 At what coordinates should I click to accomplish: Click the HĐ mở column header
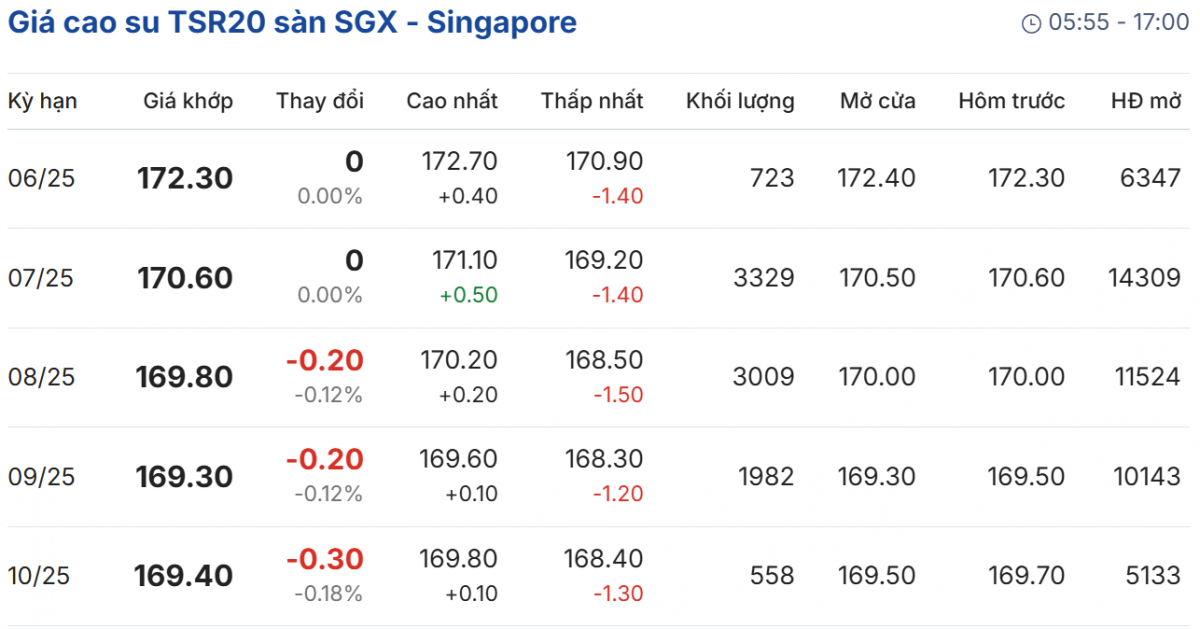(x=1146, y=101)
